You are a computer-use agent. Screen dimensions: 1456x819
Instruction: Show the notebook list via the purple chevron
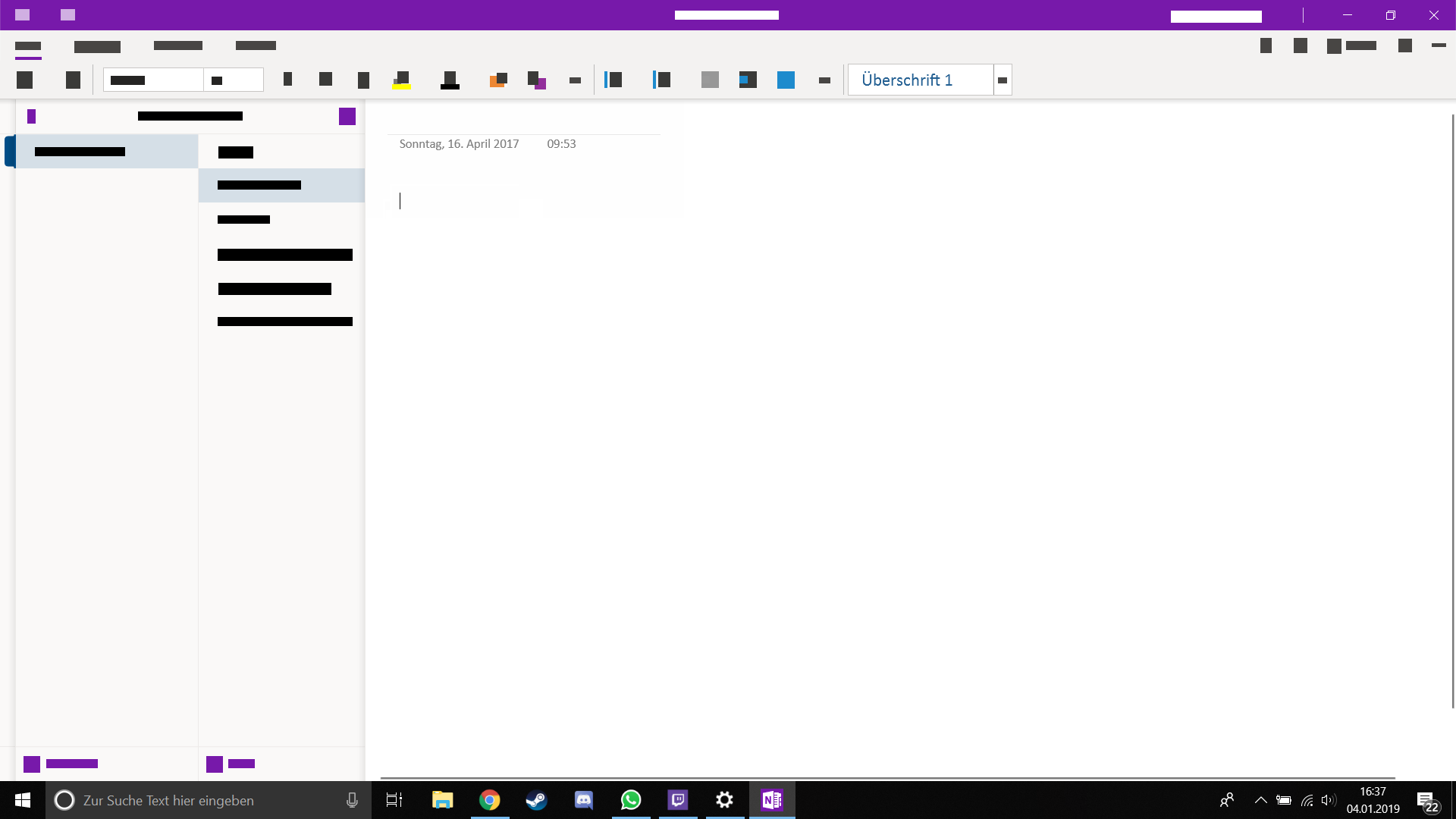click(32, 116)
